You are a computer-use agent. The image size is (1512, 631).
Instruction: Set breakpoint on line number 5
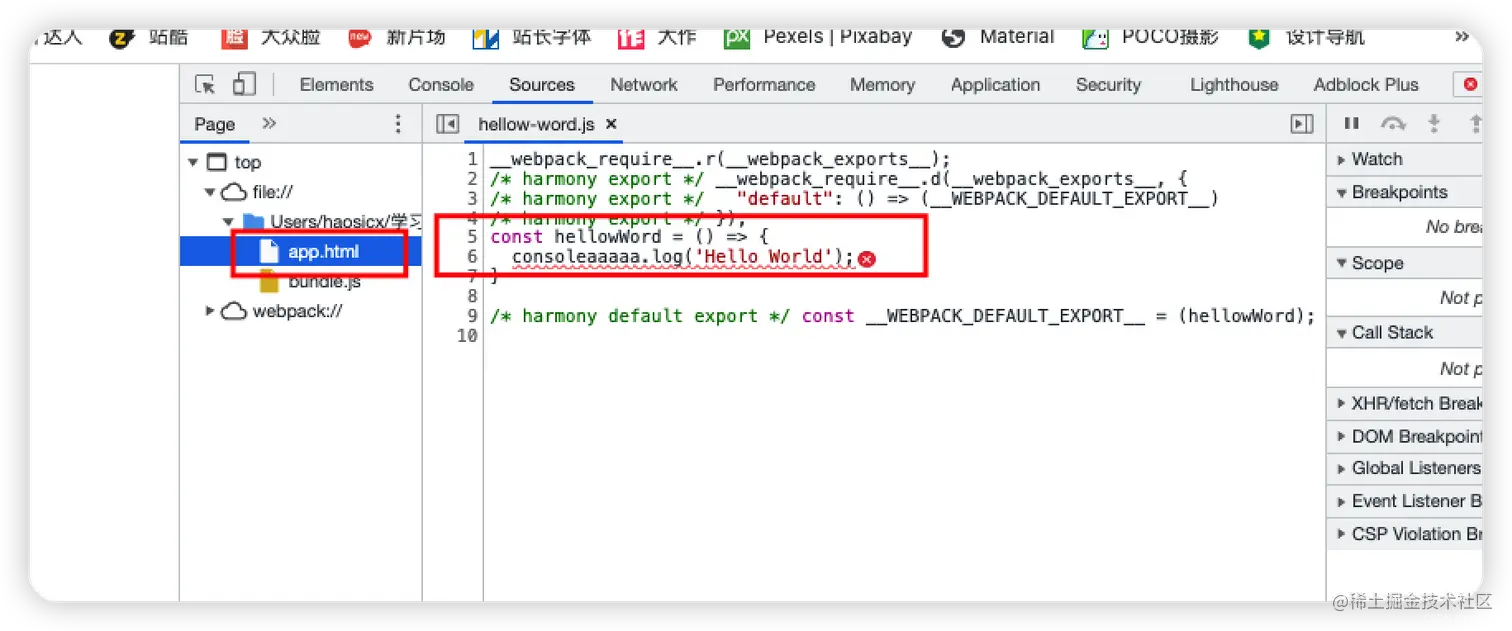click(472, 237)
